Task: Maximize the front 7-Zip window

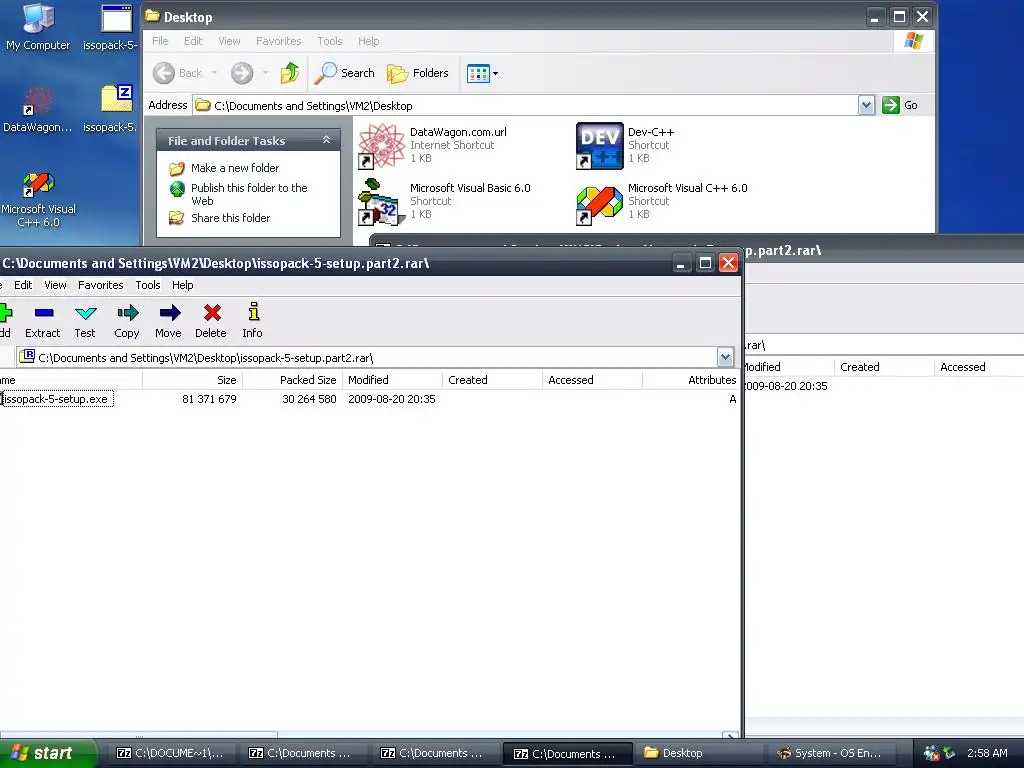Action: pyautogui.click(x=705, y=263)
